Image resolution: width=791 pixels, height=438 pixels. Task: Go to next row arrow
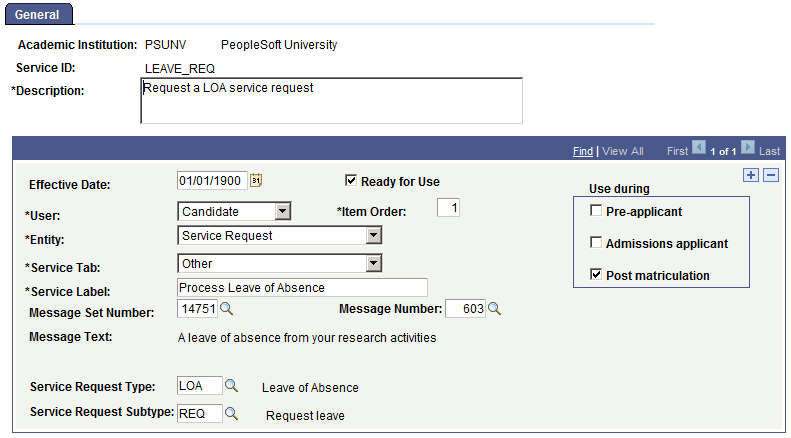coord(747,150)
